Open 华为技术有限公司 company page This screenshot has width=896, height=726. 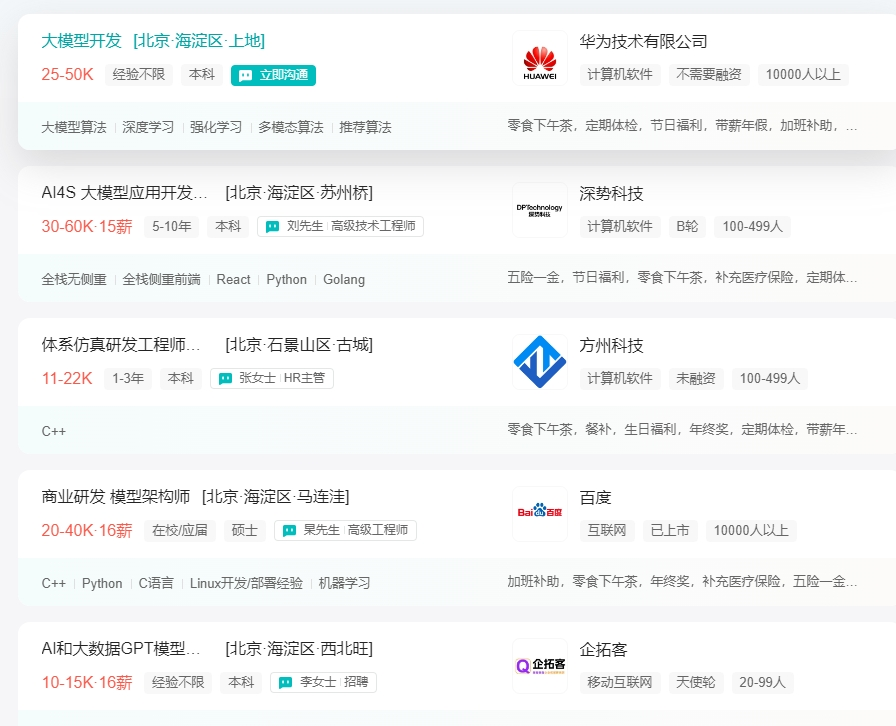point(643,42)
